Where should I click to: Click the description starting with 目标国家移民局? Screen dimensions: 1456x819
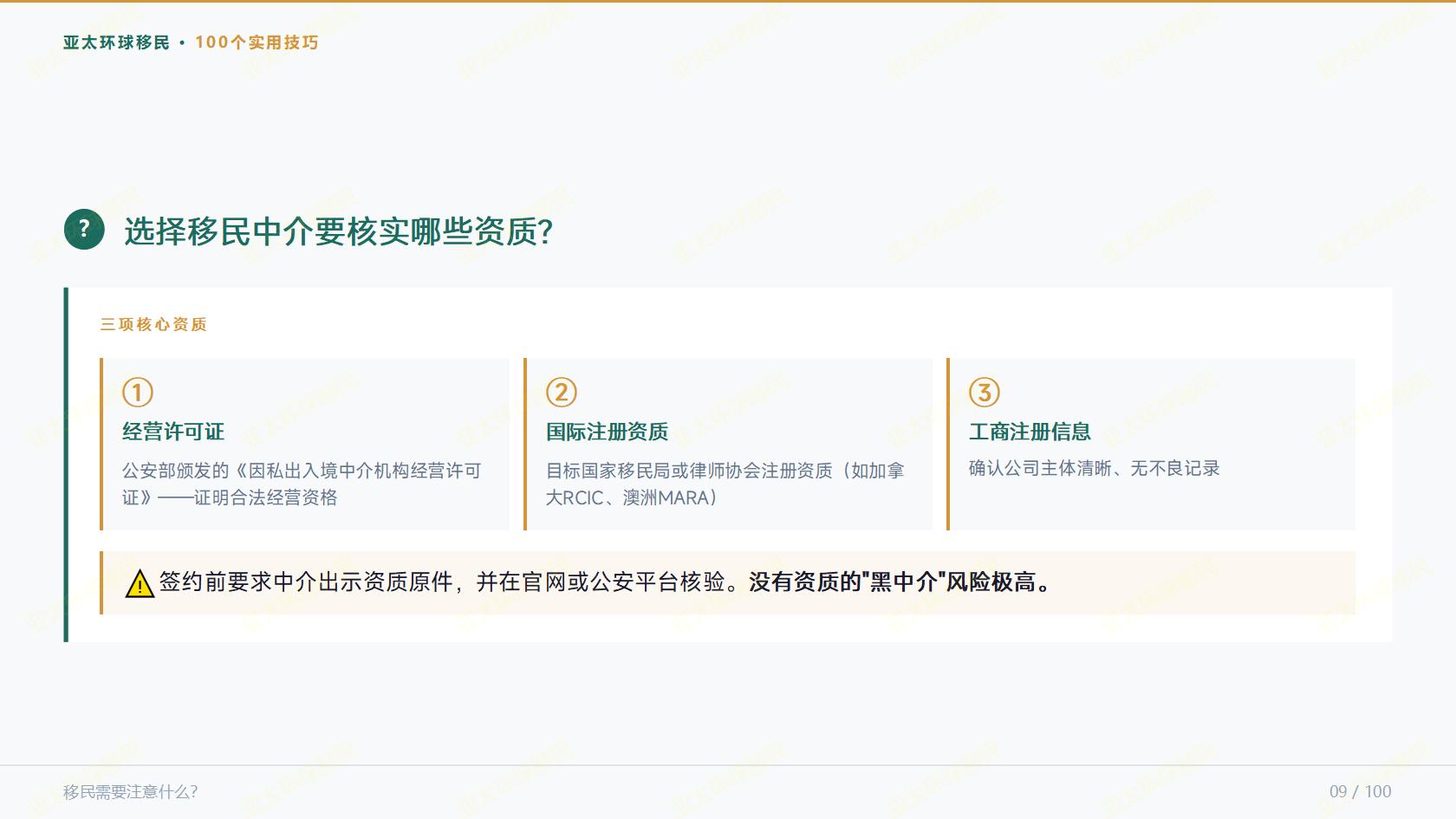coord(725,484)
